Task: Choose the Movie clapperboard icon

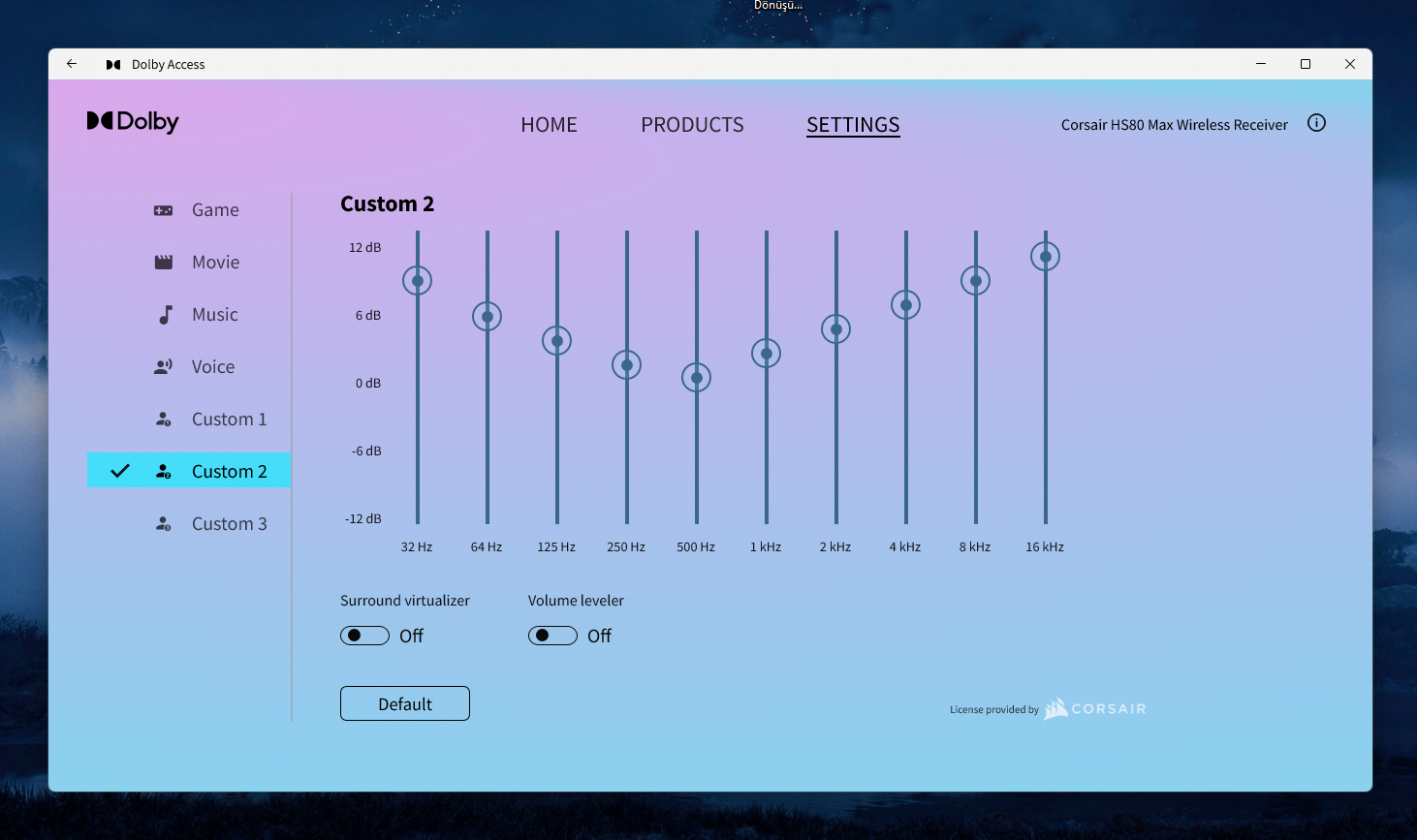Action: (164, 263)
